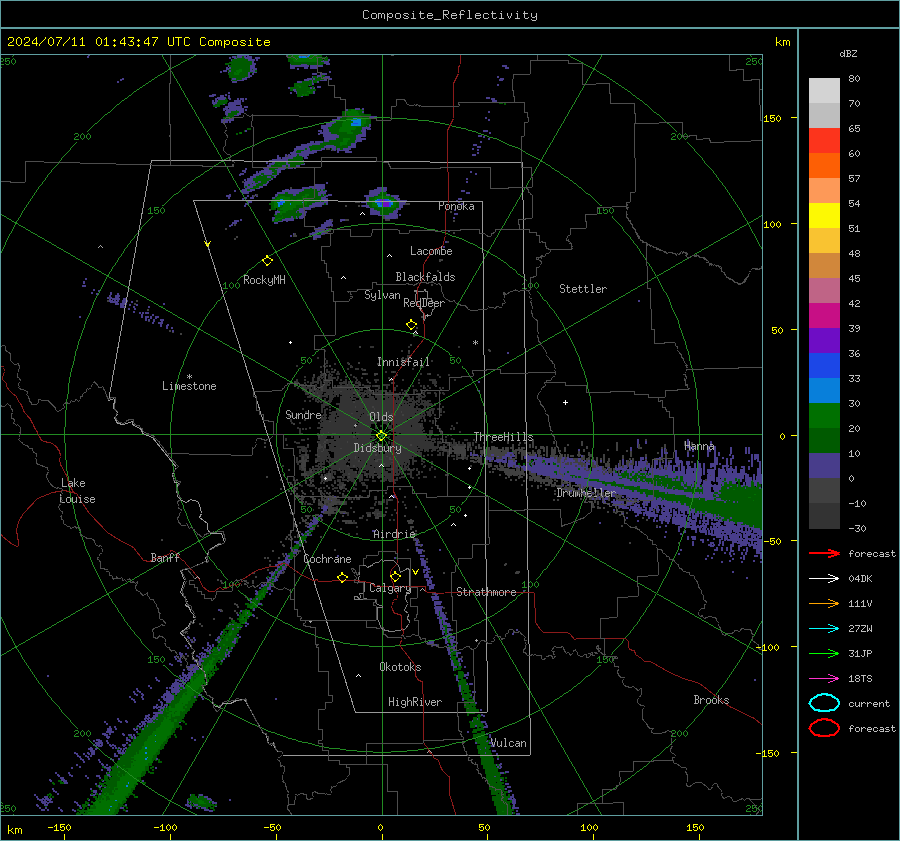Click the Cochrane city label

click(327, 559)
